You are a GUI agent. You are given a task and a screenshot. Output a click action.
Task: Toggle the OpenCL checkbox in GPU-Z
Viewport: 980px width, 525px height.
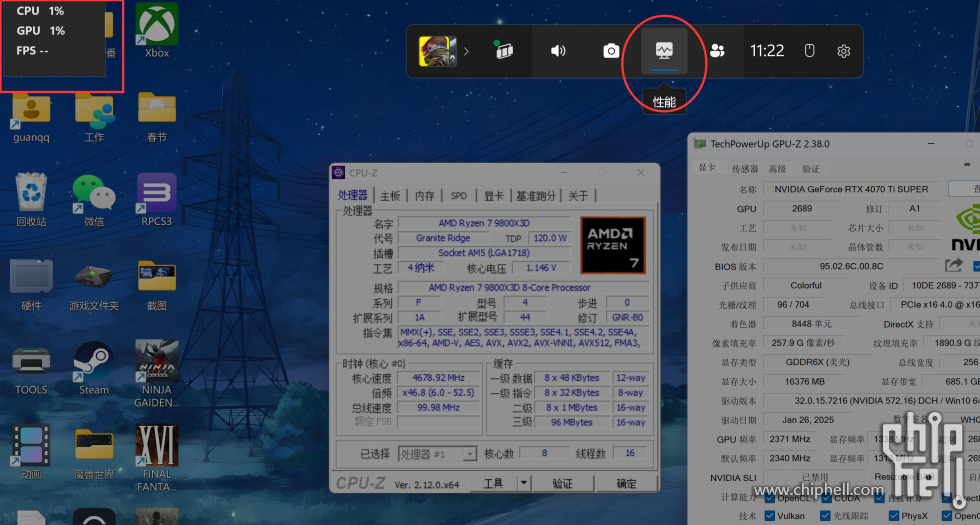(x=769, y=498)
